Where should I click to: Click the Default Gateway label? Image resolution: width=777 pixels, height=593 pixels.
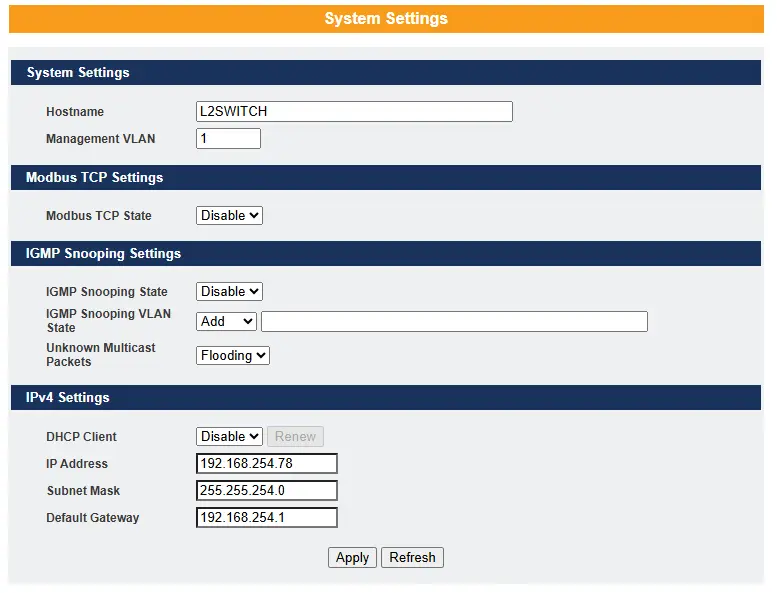pos(93,518)
